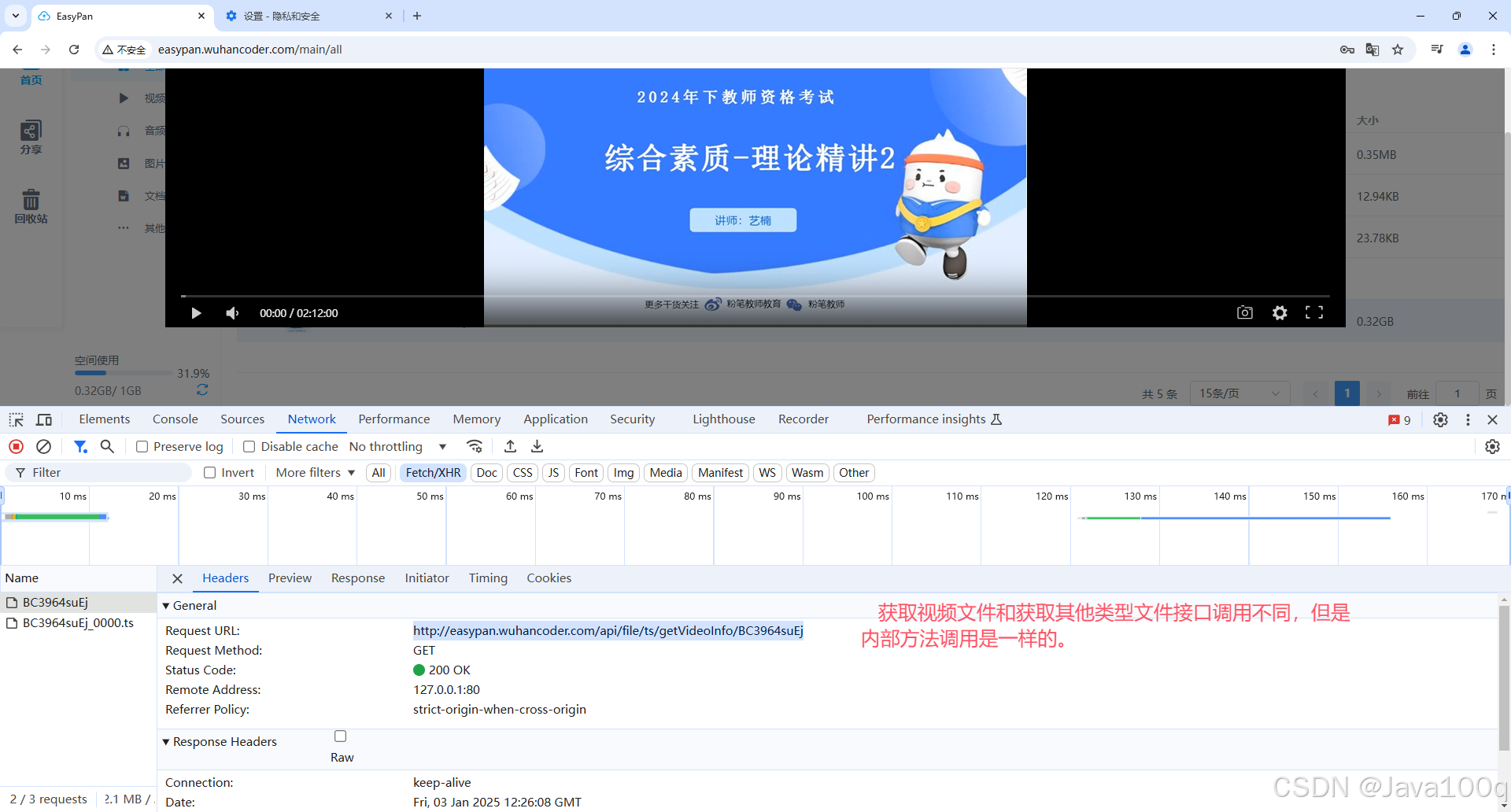
Task: Click the Filter input field
Action: tap(98, 472)
